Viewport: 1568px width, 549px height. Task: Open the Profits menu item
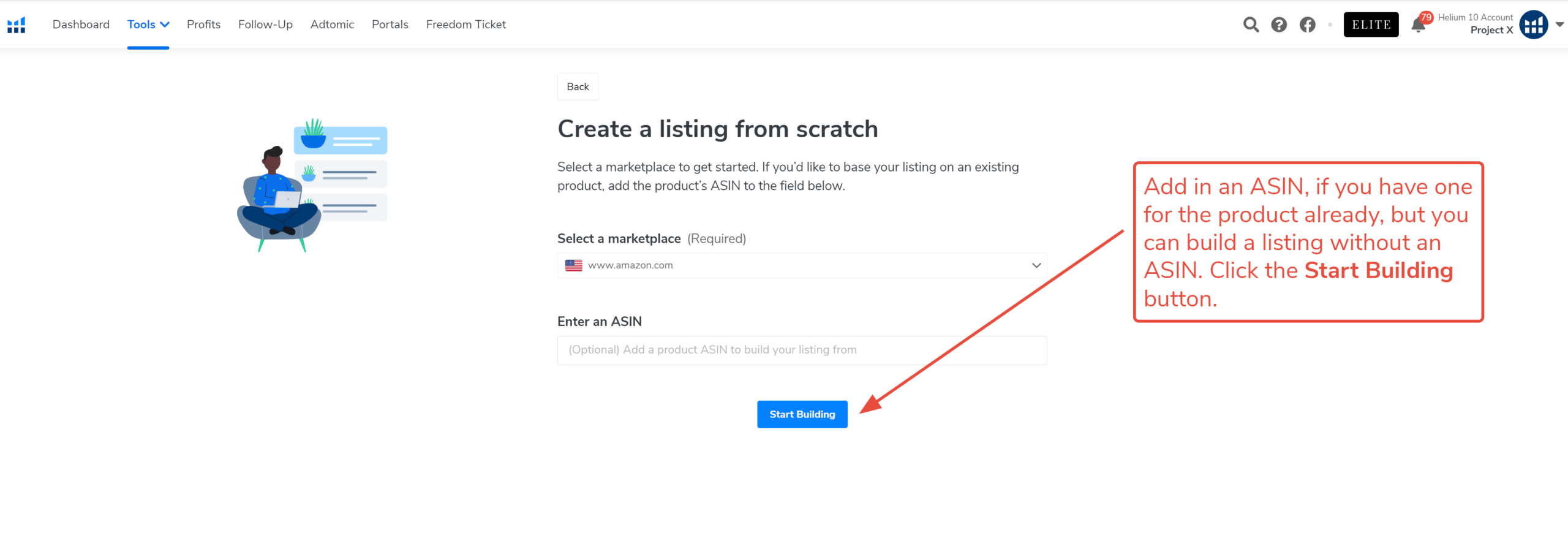coord(203,25)
